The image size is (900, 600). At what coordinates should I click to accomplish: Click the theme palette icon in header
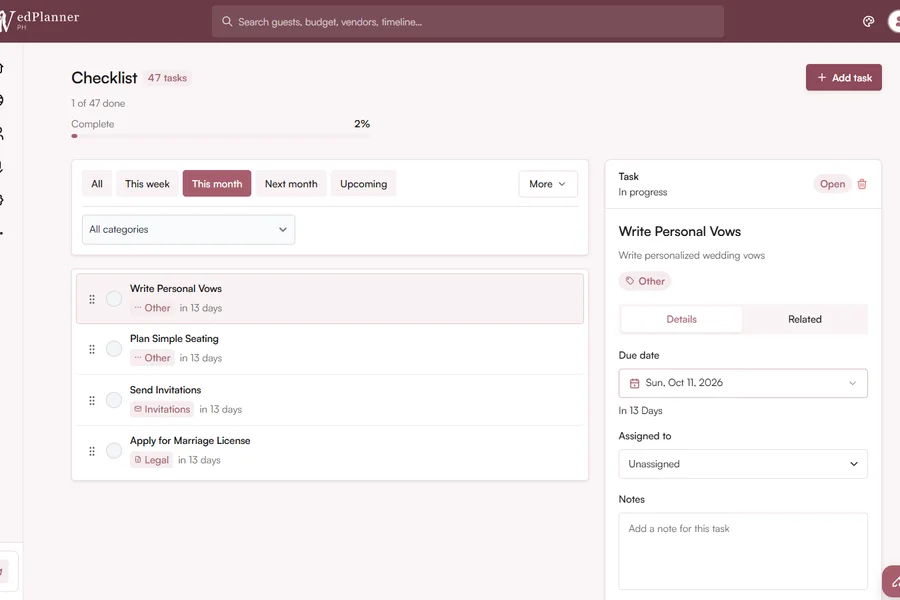[x=868, y=21]
